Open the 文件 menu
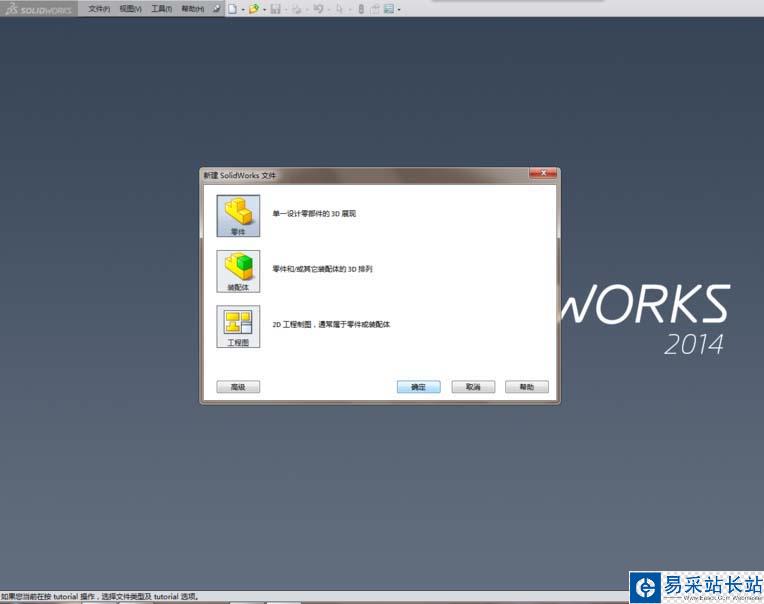This screenshot has width=764, height=604. [x=99, y=9]
